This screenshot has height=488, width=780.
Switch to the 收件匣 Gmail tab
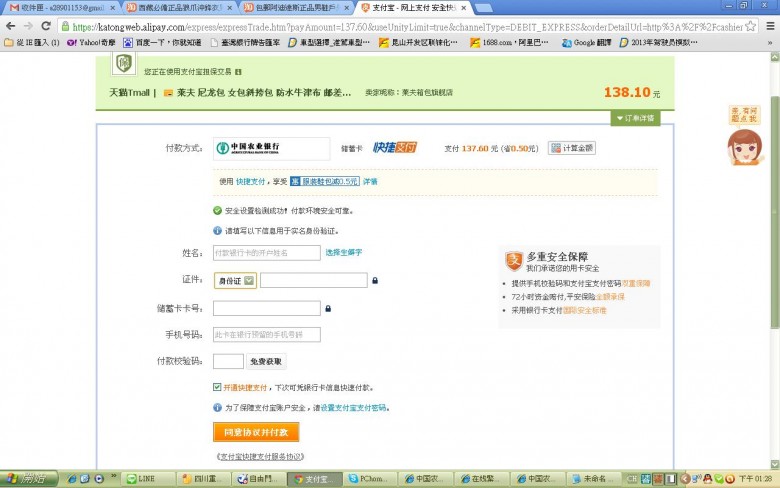tap(62, 7)
